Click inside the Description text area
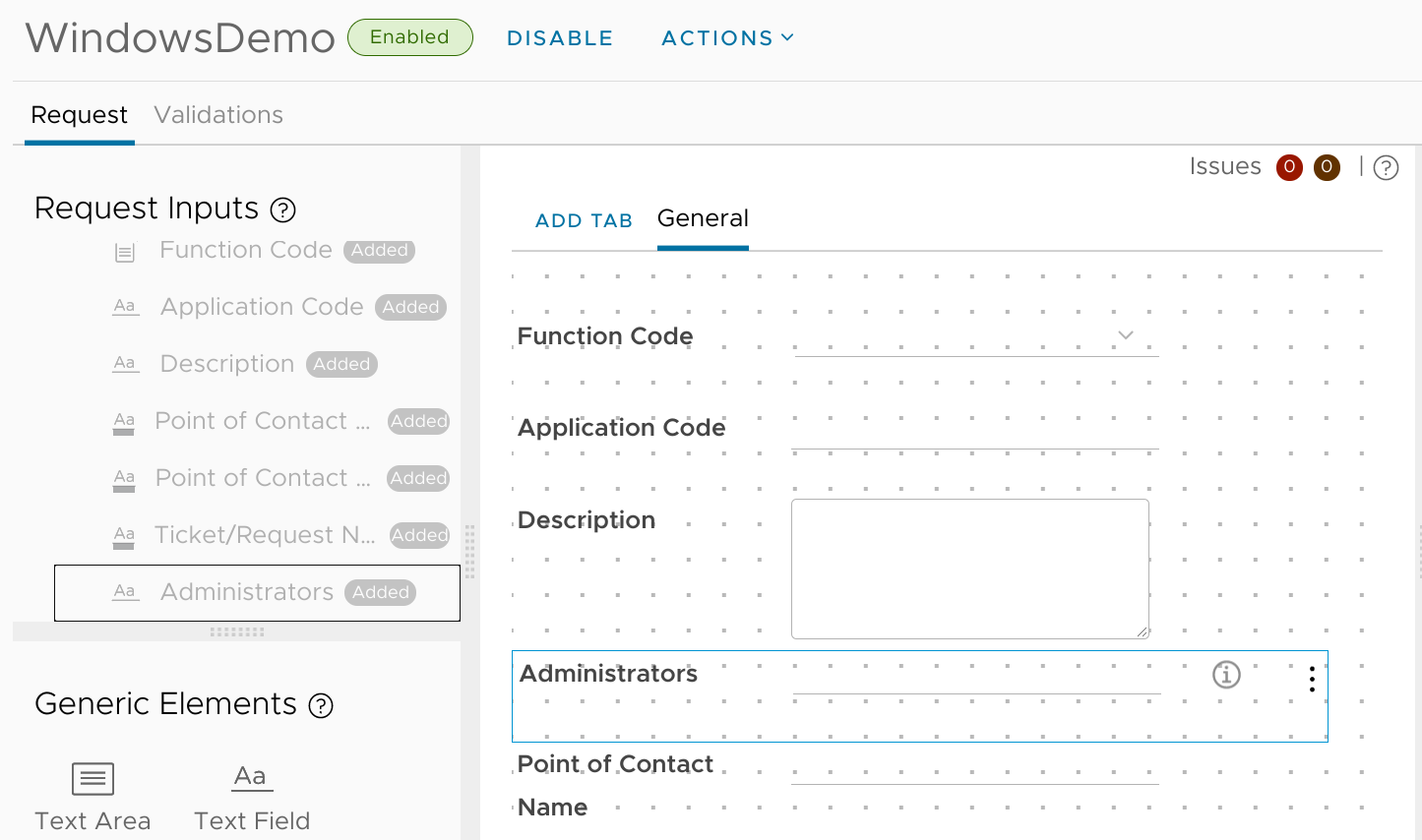This screenshot has width=1422, height=840. pyautogui.click(x=969, y=569)
